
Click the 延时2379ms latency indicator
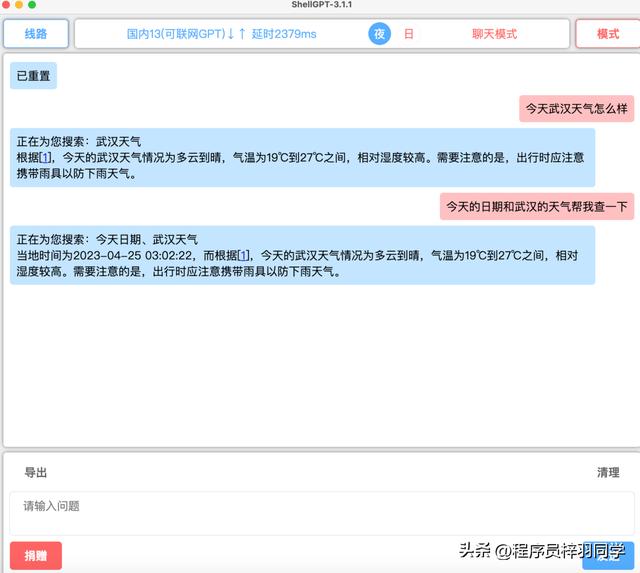(284, 34)
